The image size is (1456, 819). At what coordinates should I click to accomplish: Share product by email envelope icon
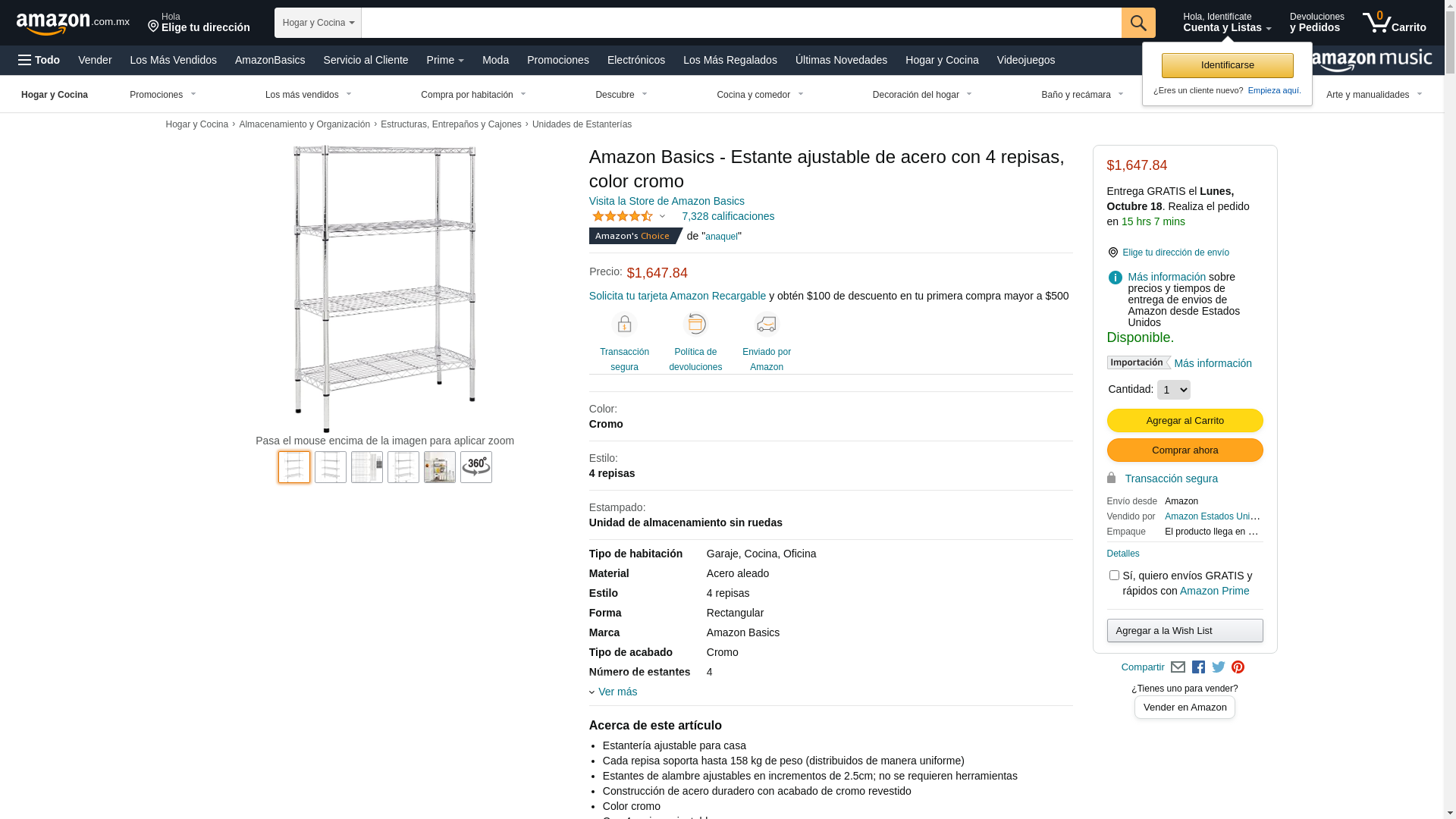pos(1178,667)
